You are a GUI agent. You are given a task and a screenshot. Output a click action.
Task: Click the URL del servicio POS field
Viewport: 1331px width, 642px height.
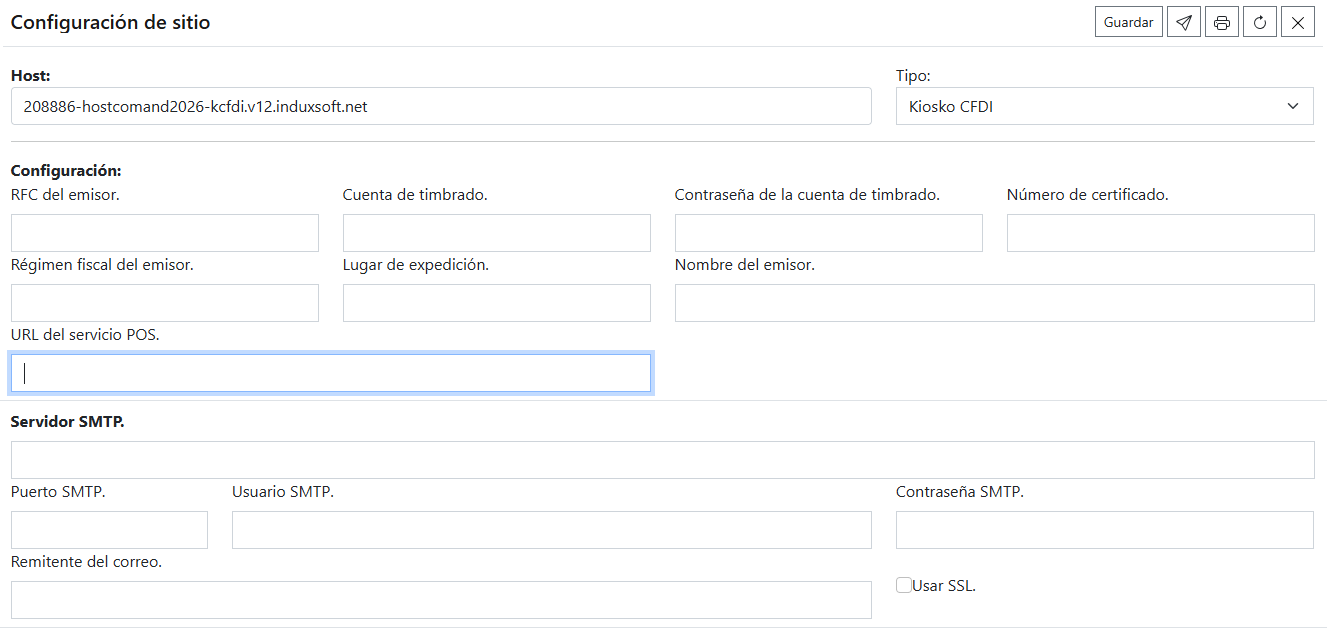(x=331, y=373)
